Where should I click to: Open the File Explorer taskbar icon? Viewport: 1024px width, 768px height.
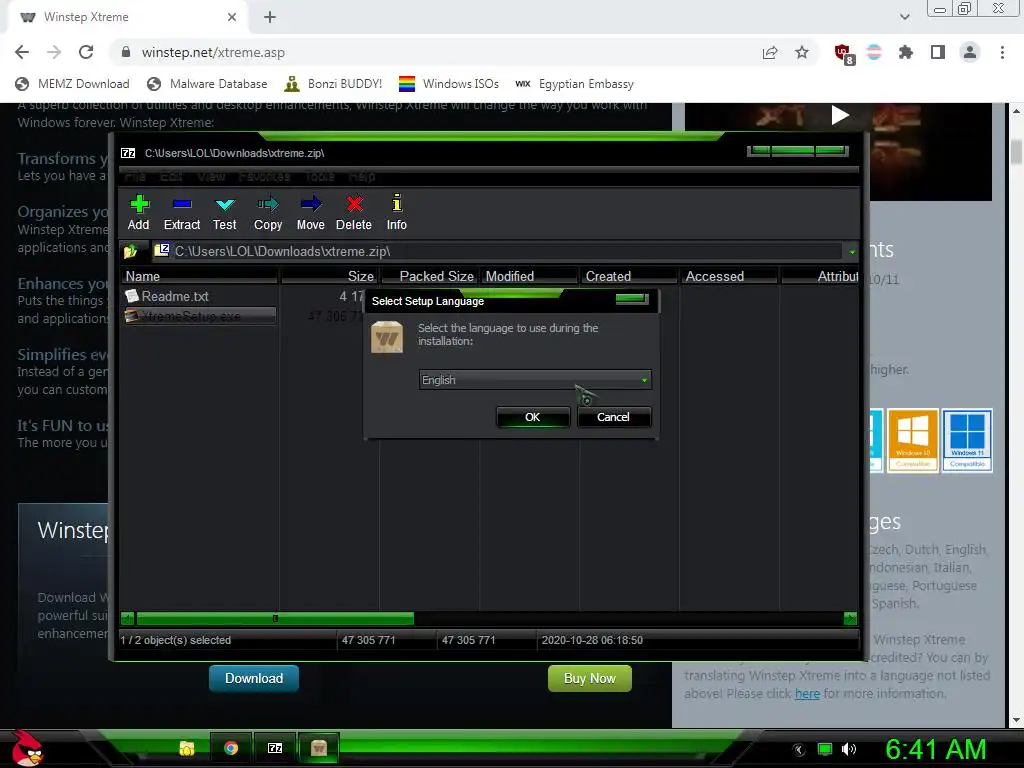pos(187,748)
